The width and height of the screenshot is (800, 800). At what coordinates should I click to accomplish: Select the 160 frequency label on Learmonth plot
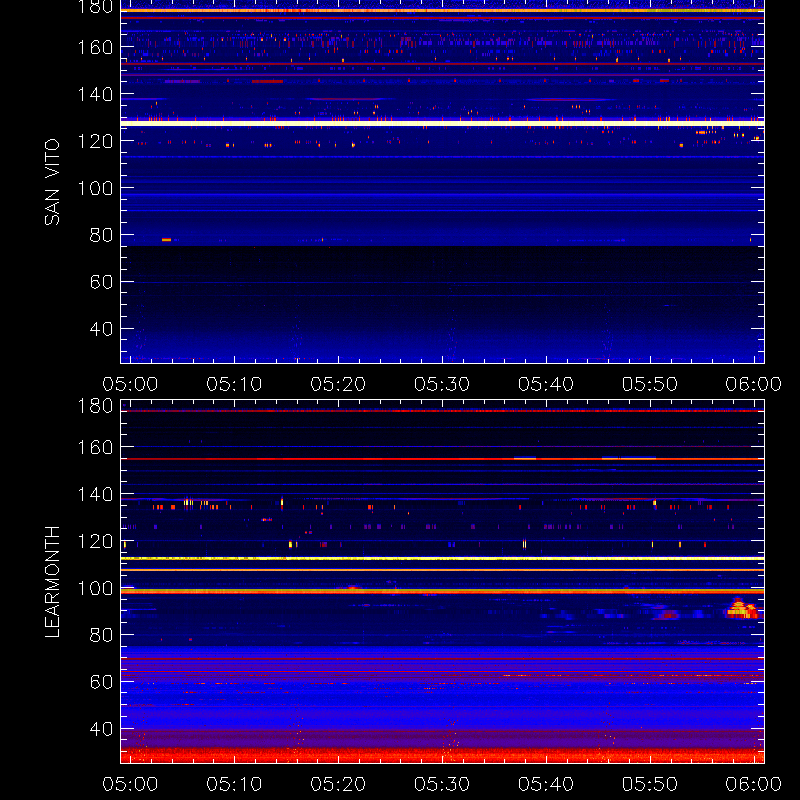point(95,447)
